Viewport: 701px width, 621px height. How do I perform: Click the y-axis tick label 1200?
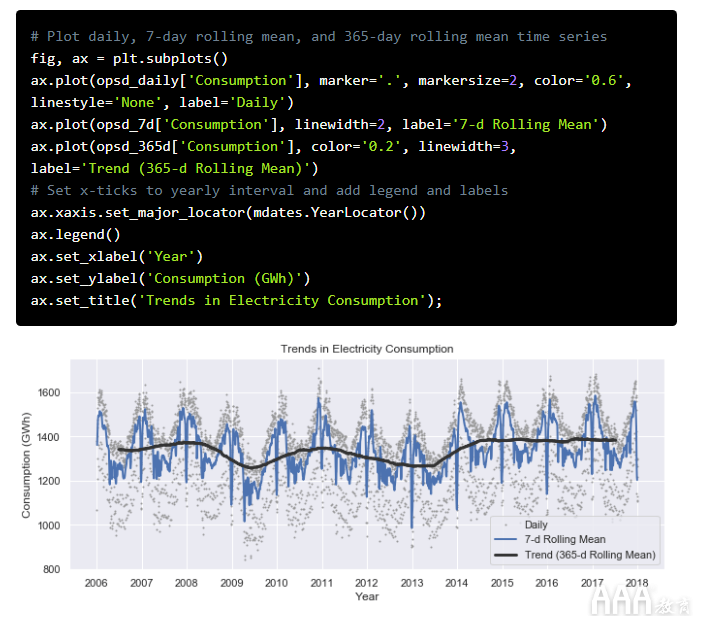pyautogui.click(x=49, y=481)
